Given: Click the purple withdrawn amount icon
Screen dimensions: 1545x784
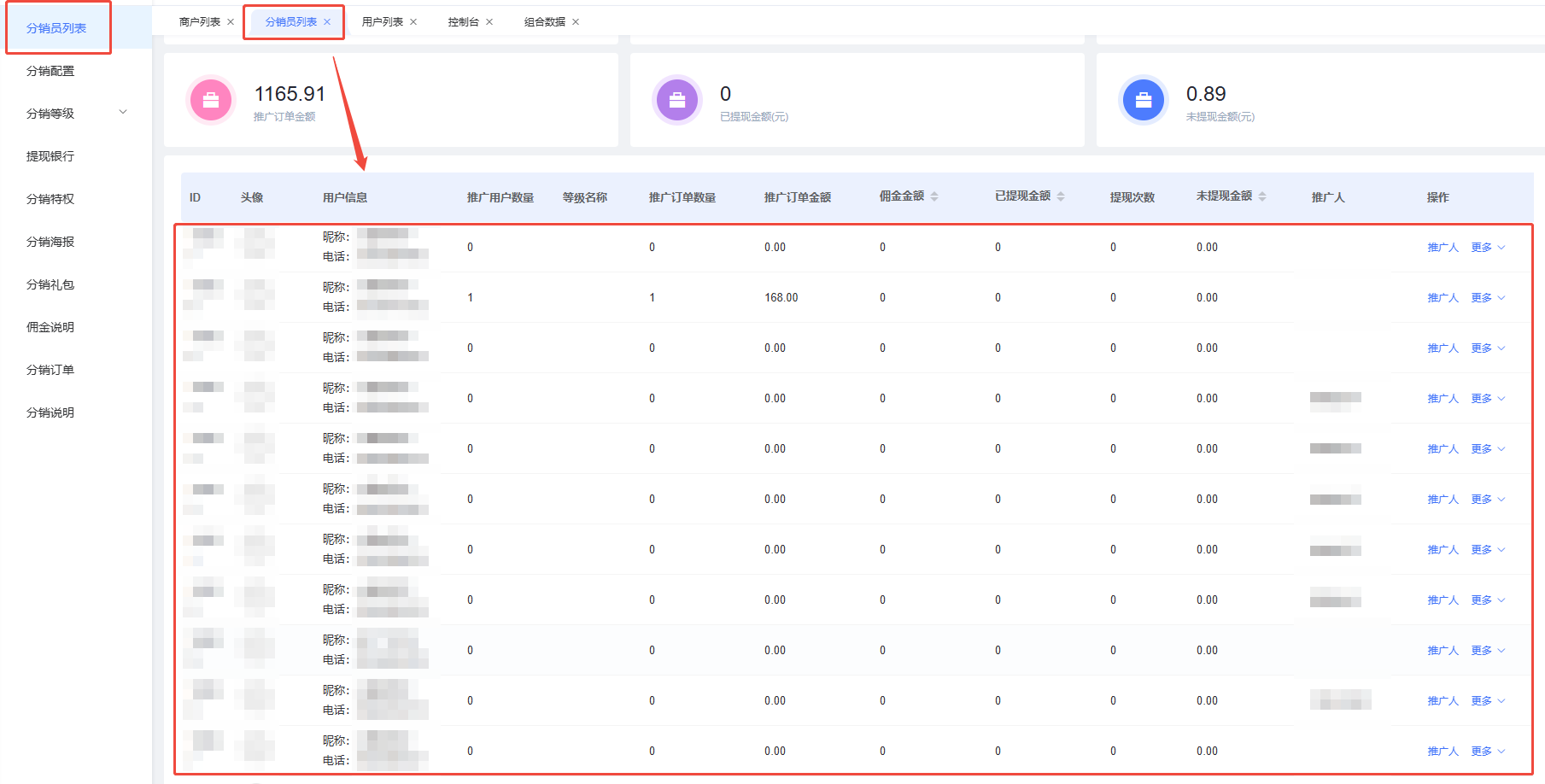Looking at the screenshot, I should point(677,100).
